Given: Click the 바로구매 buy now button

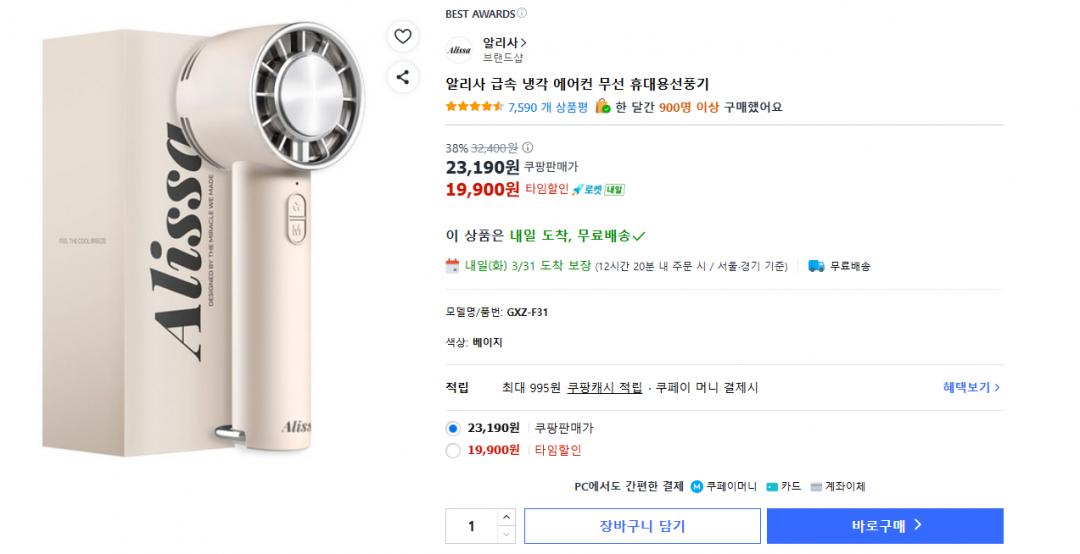Looking at the screenshot, I should click(885, 526).
